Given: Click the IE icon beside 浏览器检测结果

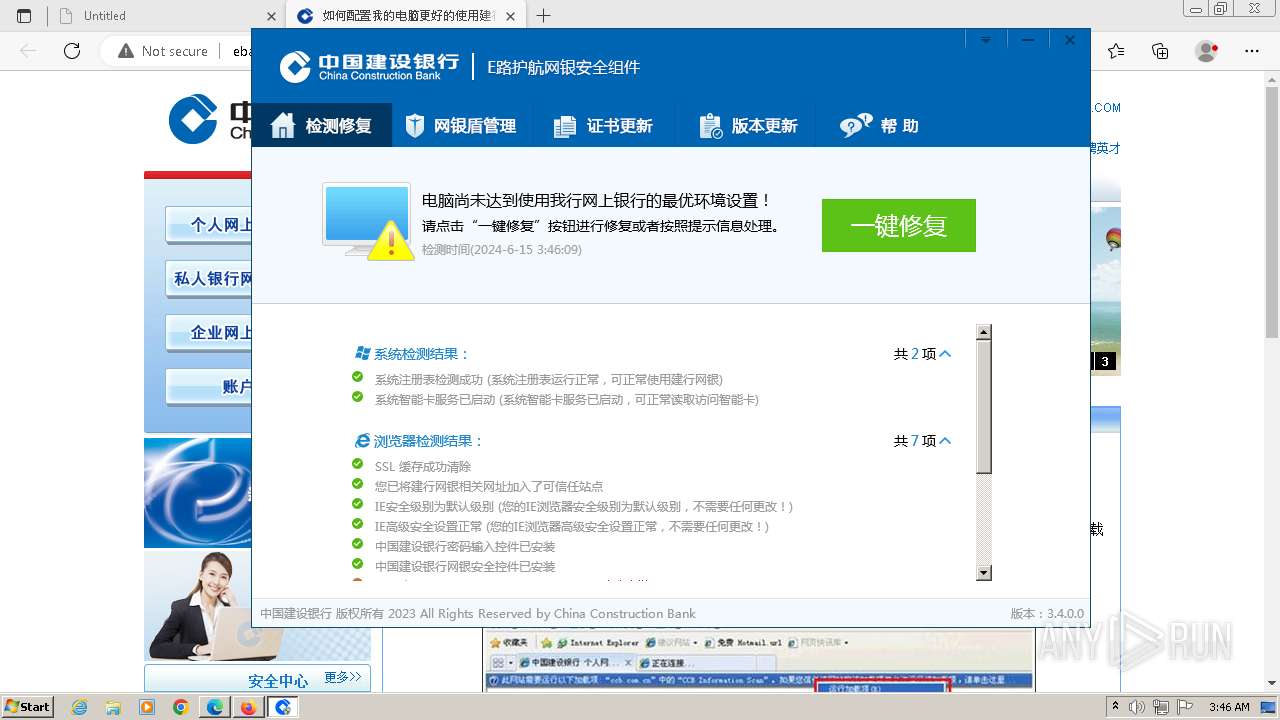Looking at the screenshot, I should pyautogui.click(x=362, y=441).
